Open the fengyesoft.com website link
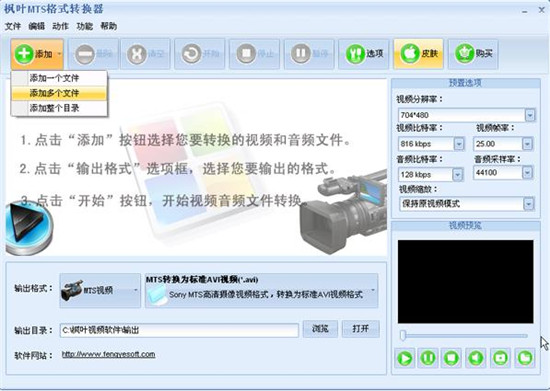The height and width of the screenshot is (391, 550). pyautogui.click(x=108, y=355)
